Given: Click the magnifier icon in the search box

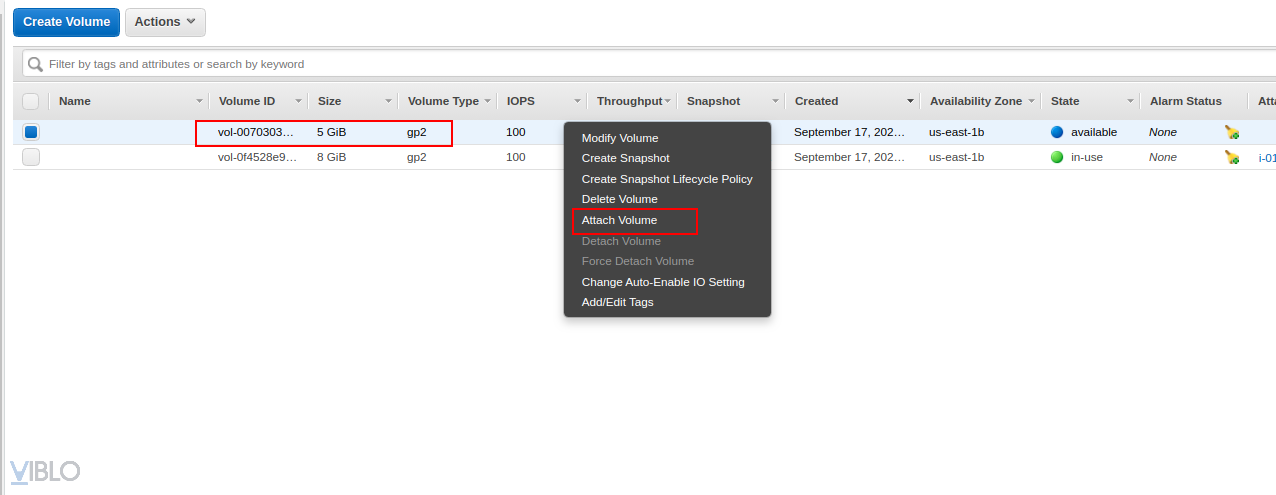Looking at the screenshot, I should (x=36, y=64).
